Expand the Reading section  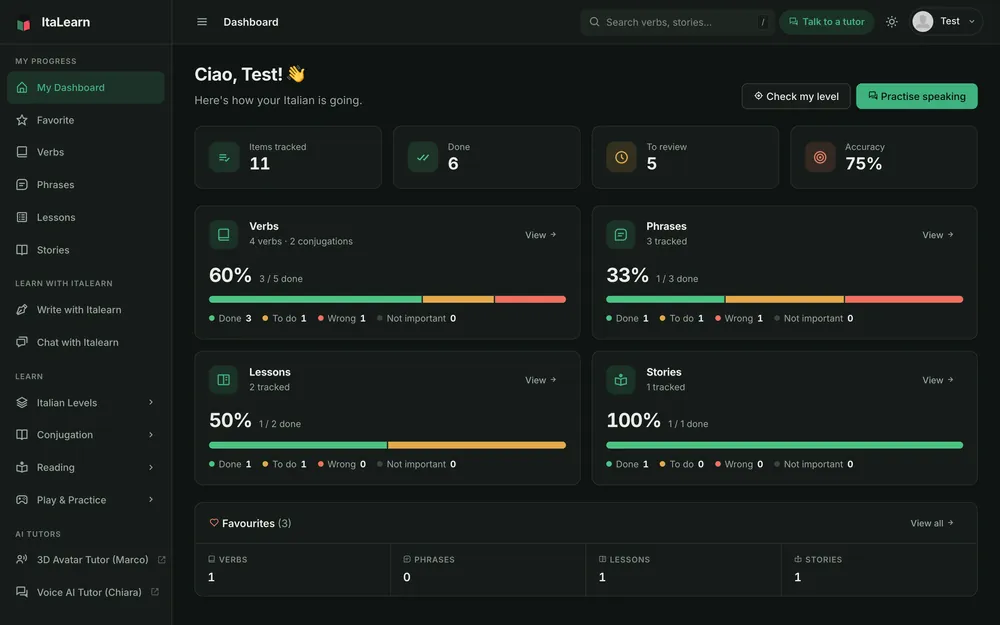pos(85,467)
